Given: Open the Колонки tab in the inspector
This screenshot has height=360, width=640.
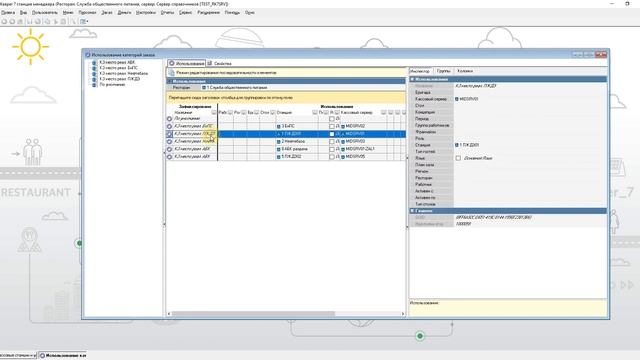Looking at the screenshot, I should (464, 71).
